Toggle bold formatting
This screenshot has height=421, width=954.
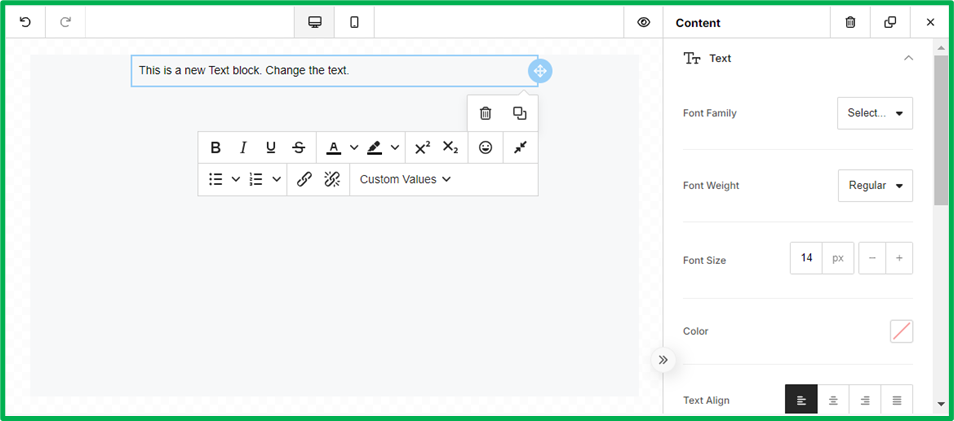click(215, 147)
